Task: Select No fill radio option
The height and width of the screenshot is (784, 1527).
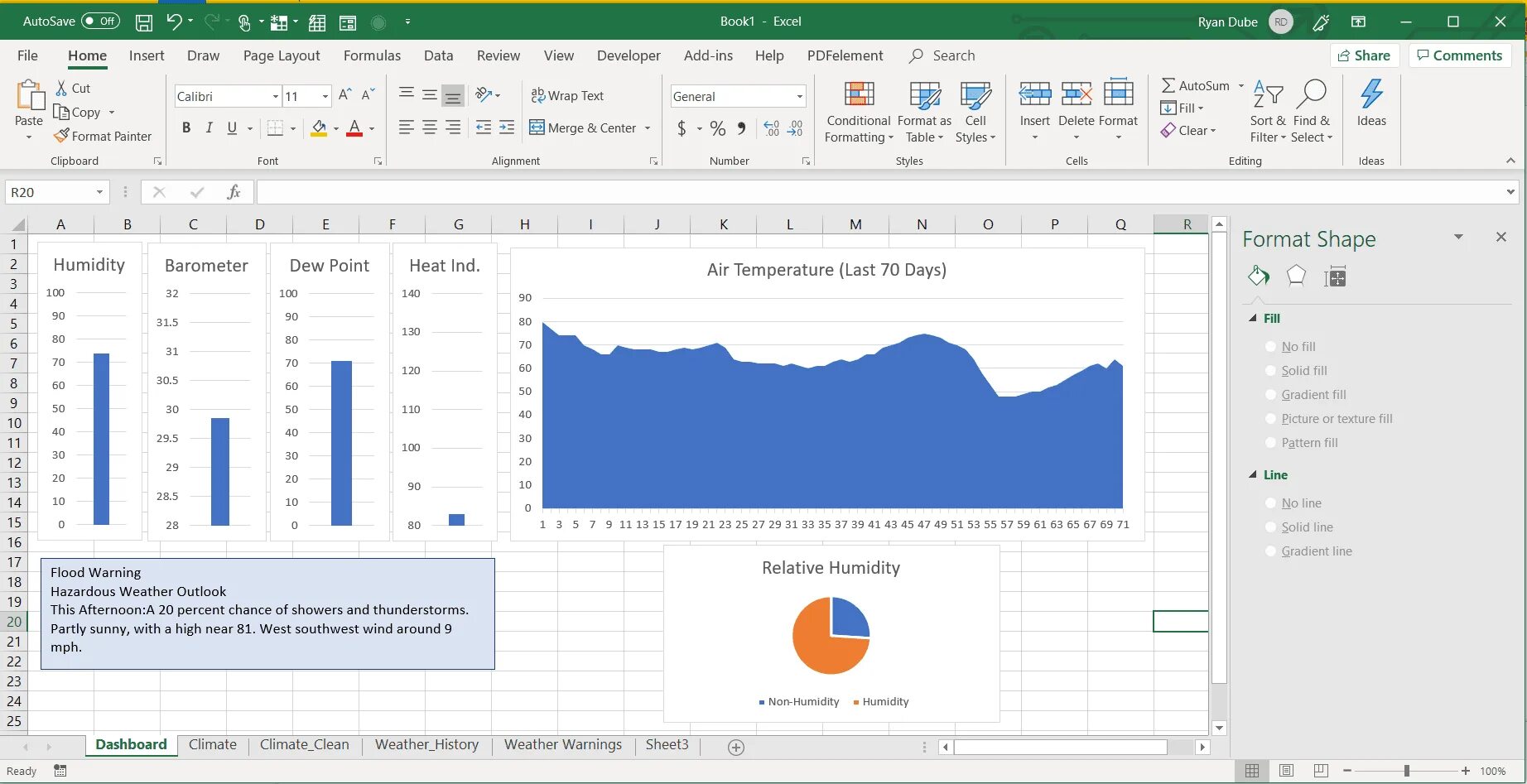Action: pos(1270,346)
